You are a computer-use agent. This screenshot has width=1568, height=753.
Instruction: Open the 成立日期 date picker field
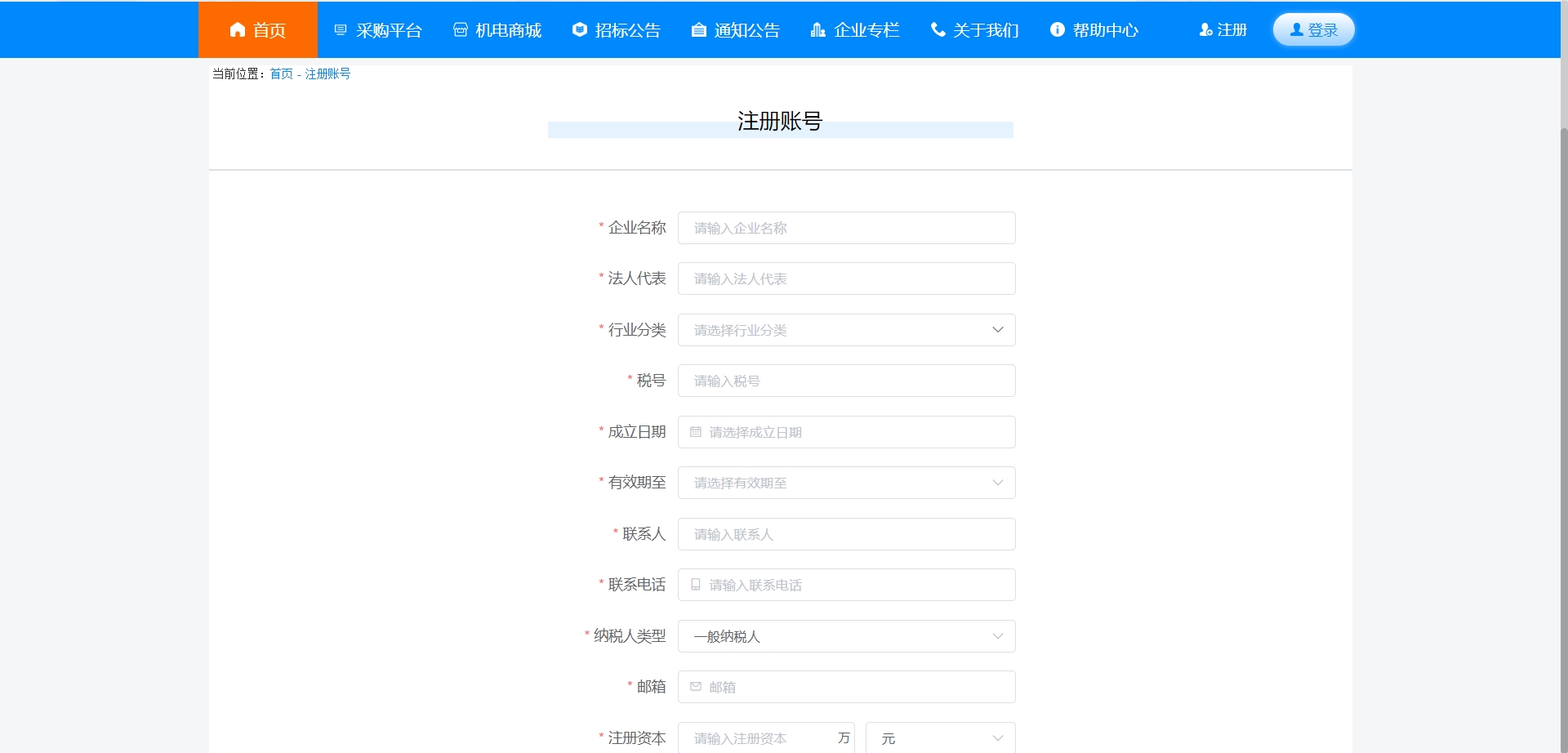(846, 432)
